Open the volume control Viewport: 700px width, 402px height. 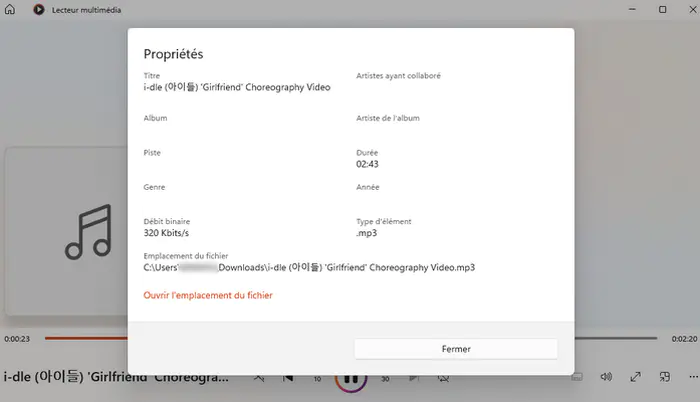(606, 377)
